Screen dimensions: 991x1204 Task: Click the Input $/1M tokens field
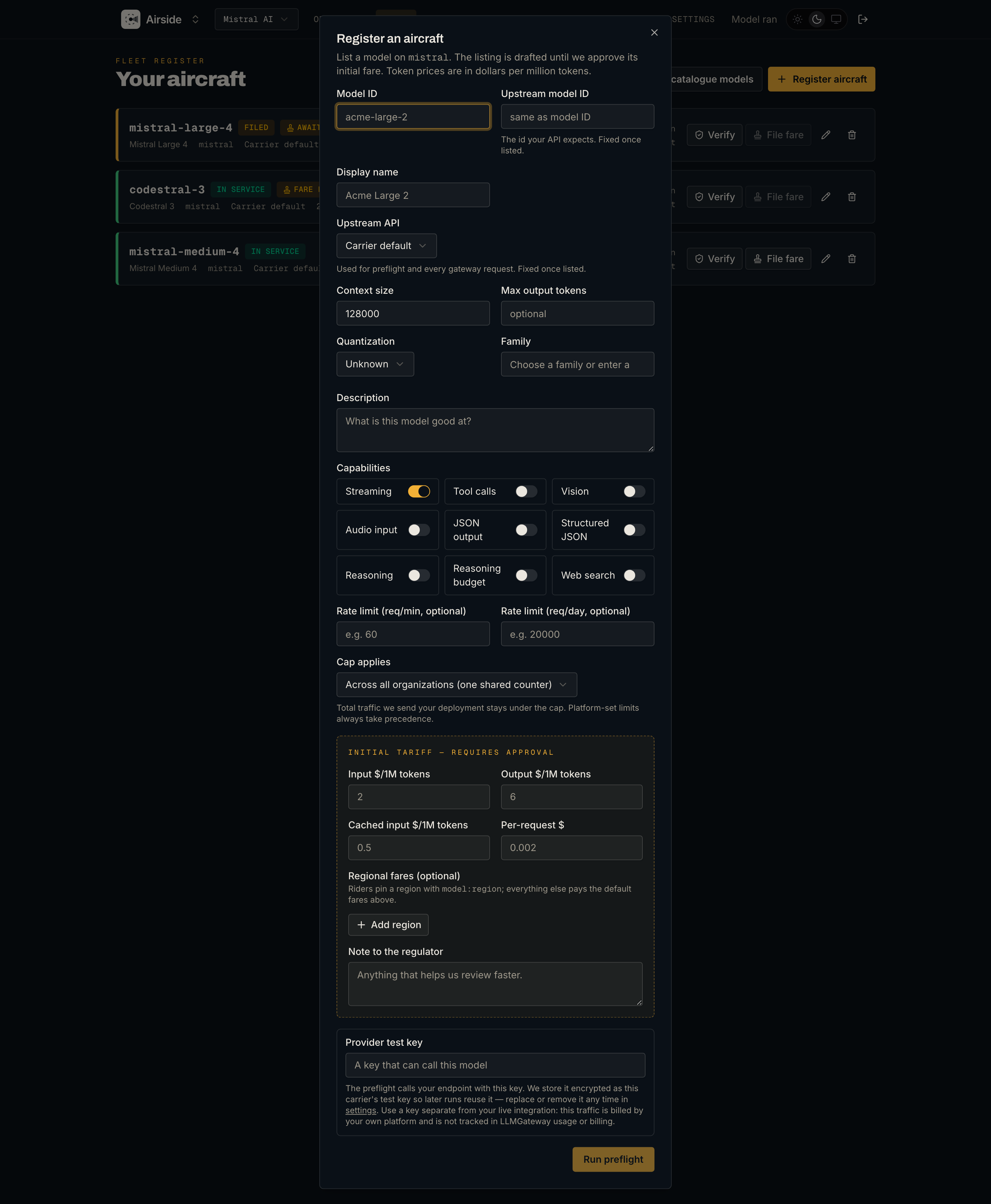418,797
